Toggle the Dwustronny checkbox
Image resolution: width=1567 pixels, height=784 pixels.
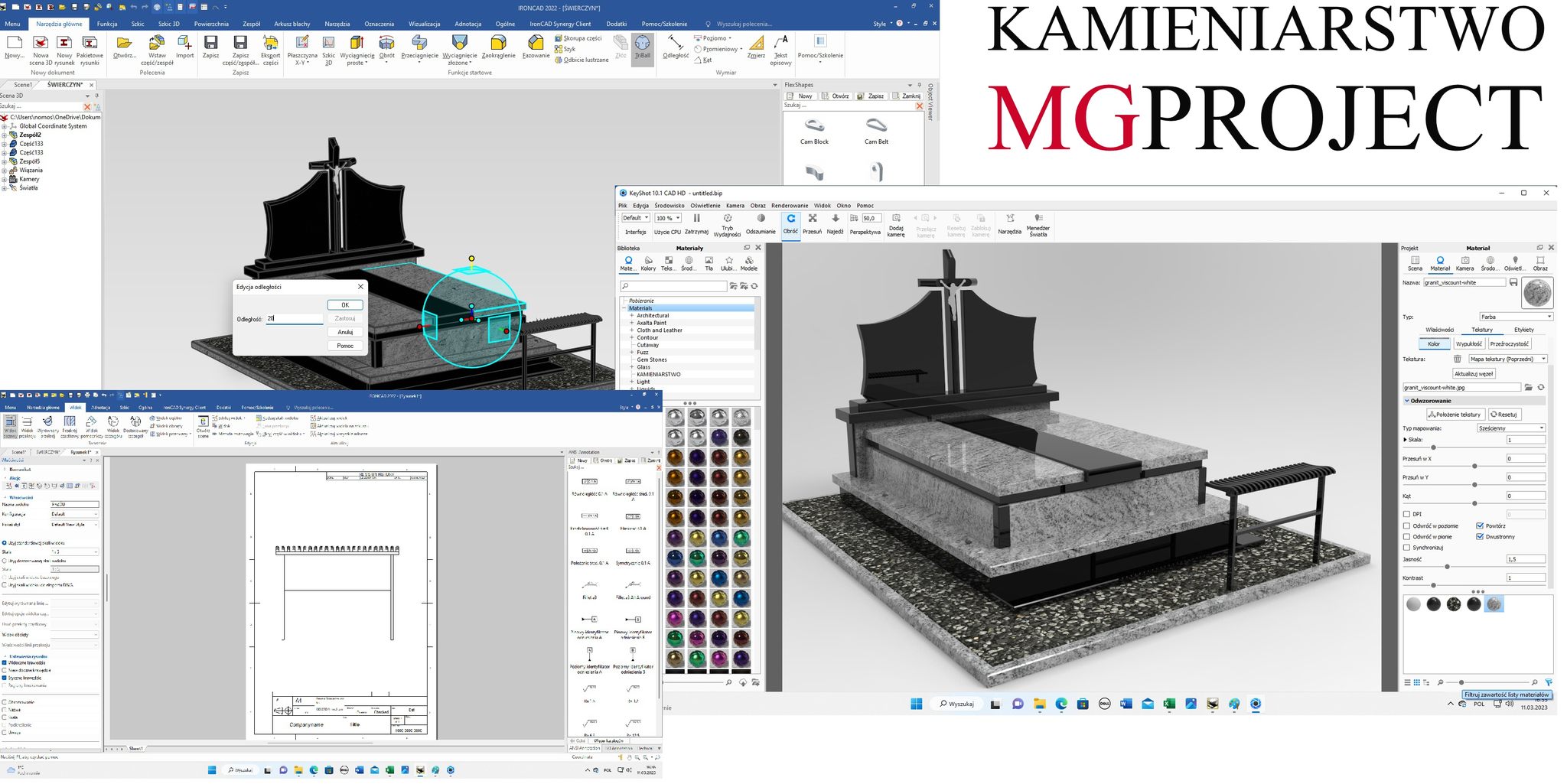click(x=1480, y=537)
